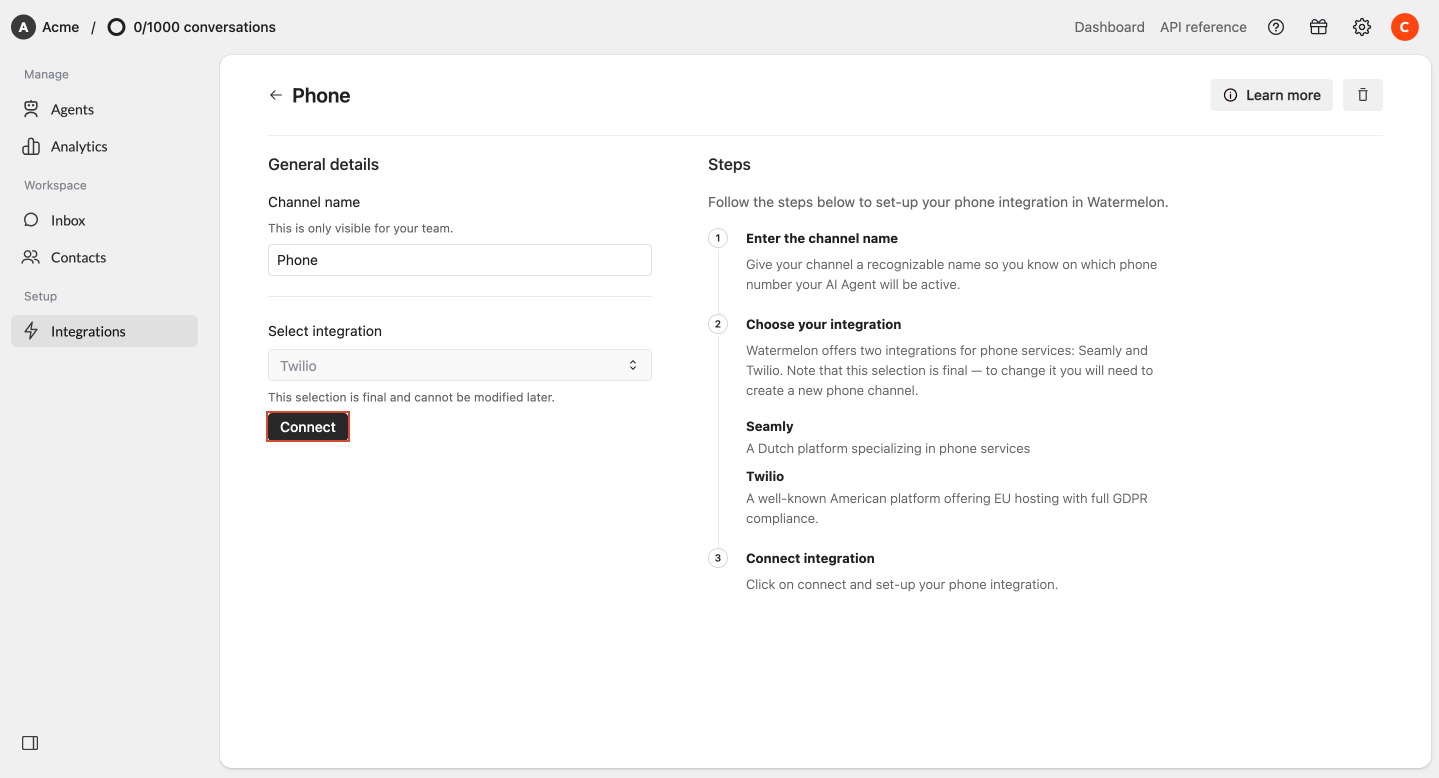Click the Twilio heading in Steps

point(765,476)
